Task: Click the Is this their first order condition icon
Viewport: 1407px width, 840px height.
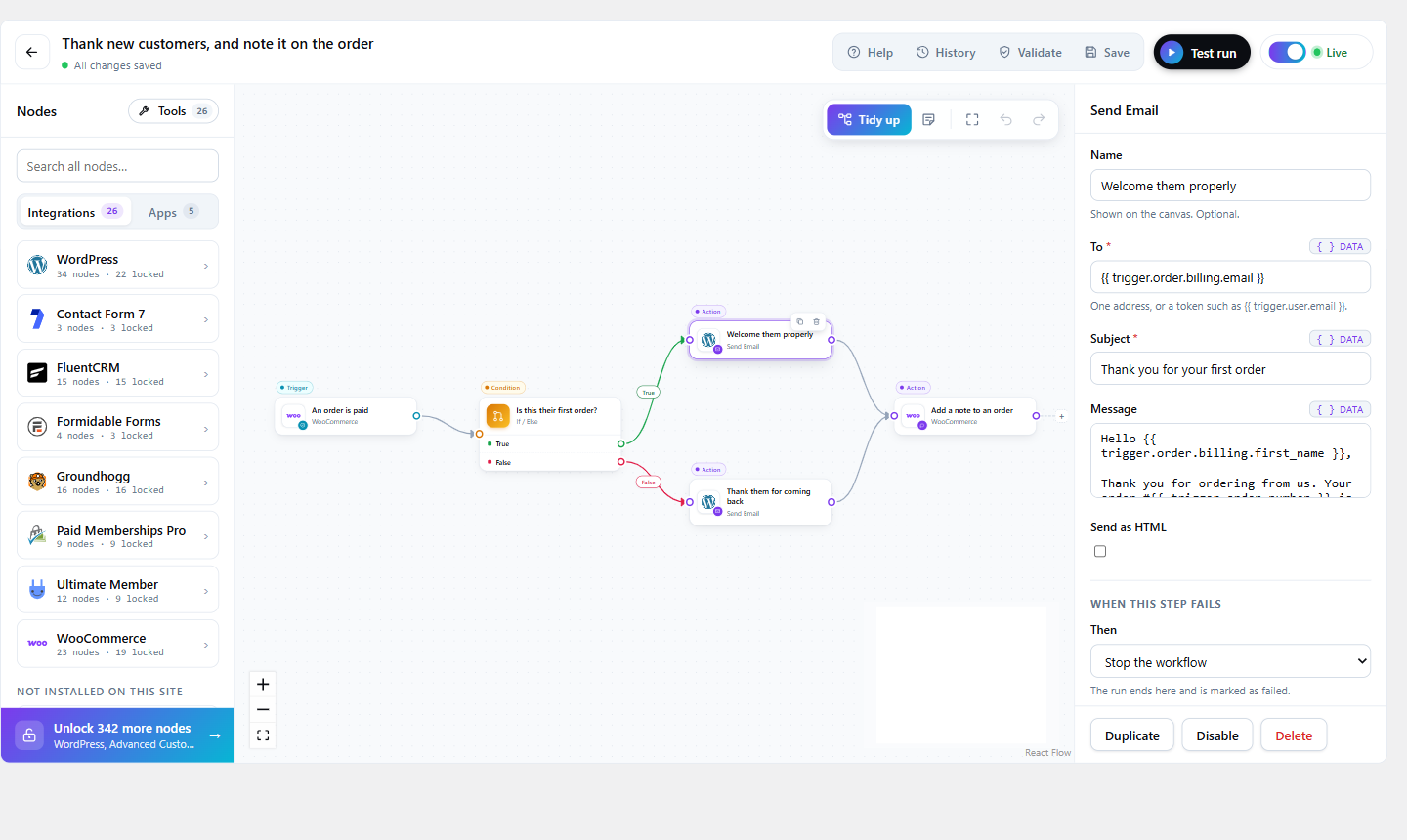Action: (498, 416)
